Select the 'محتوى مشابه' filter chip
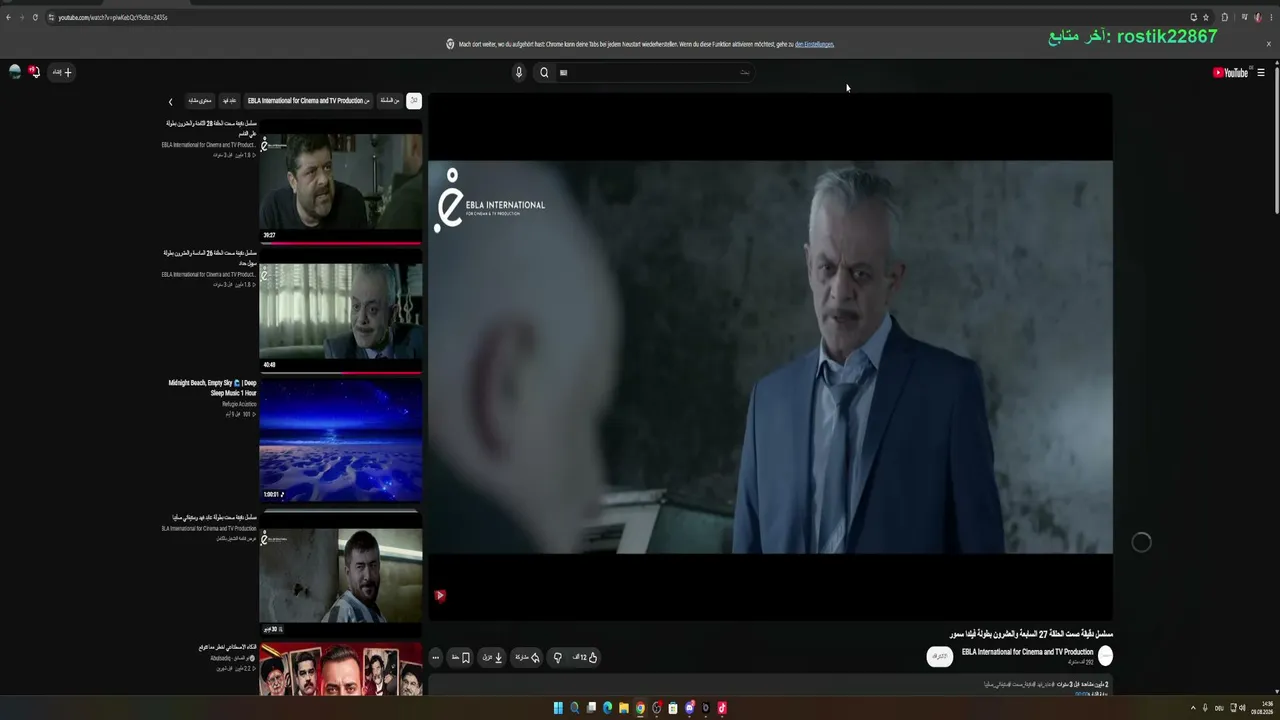 (200, 100)
